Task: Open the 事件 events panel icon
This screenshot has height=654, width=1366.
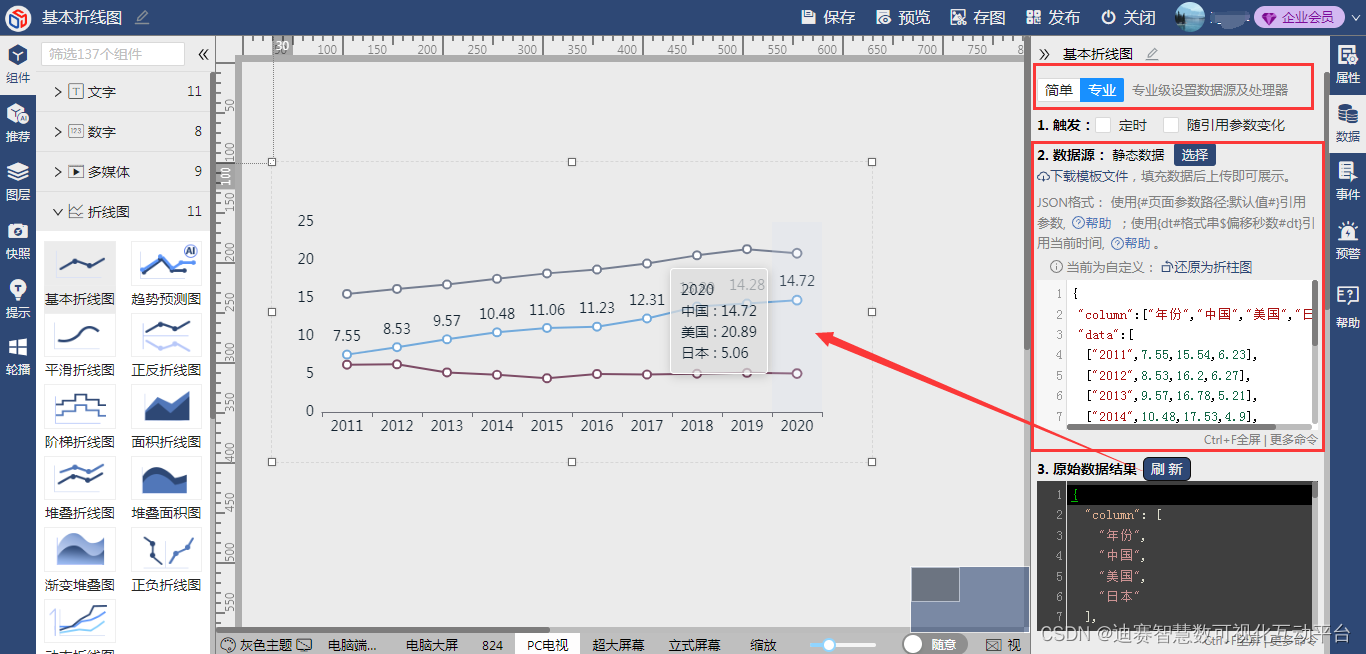Action: click(1347, 181)
